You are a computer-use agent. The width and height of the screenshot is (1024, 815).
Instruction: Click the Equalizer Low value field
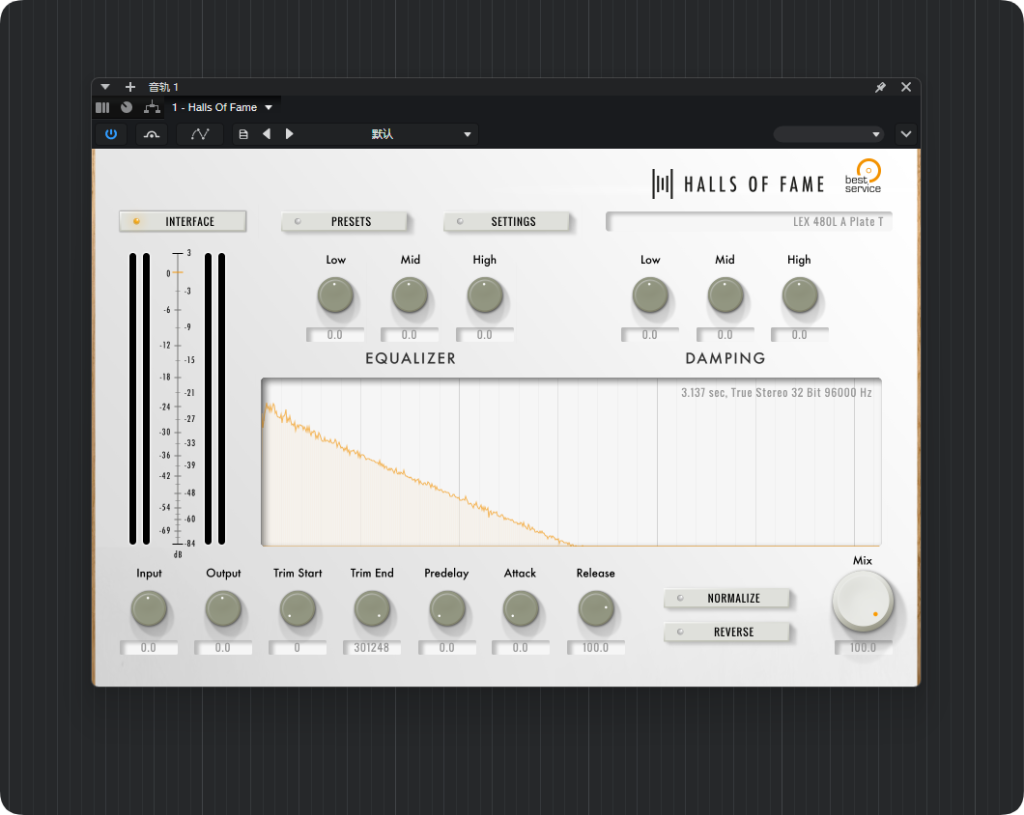335,335
